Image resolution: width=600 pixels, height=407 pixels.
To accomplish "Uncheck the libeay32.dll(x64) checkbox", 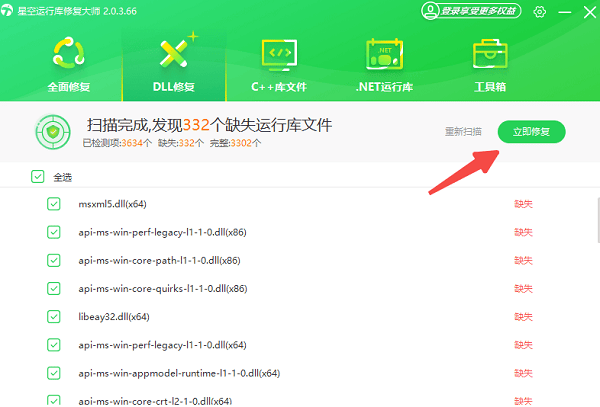I will [x=54, y=317].
